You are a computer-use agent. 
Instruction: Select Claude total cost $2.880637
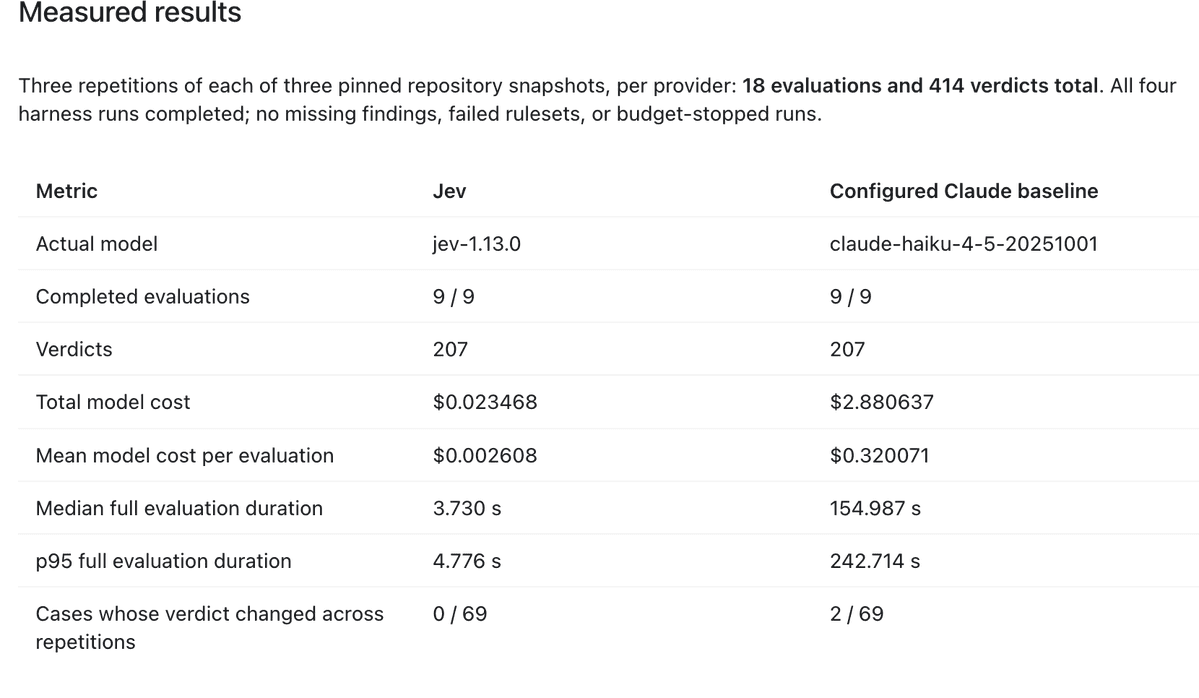tap(882, 402)
